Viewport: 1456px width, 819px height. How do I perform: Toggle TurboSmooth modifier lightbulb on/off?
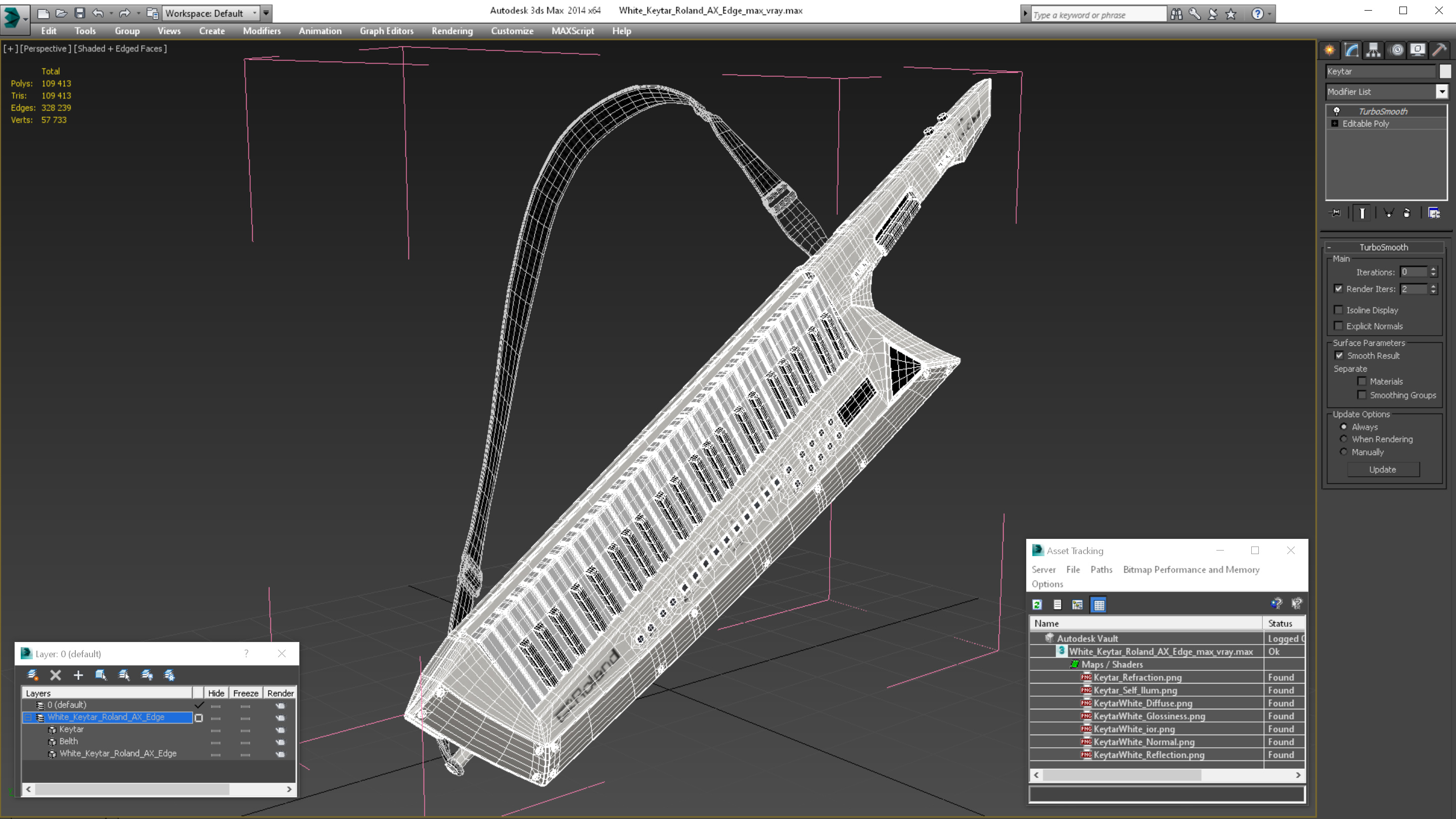pos(1337,111)
